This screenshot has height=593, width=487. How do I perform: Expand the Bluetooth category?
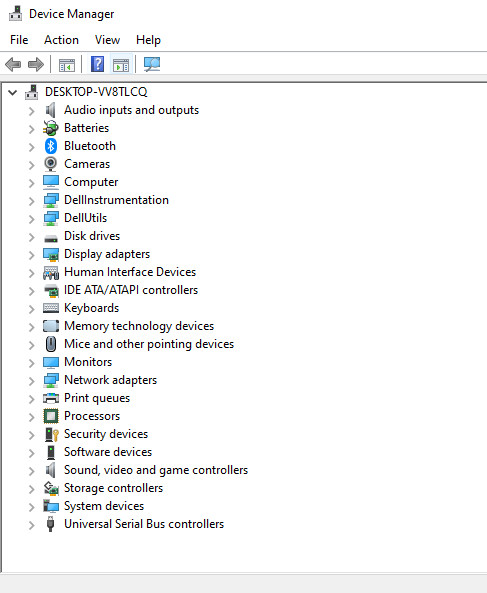coord(32,147)
